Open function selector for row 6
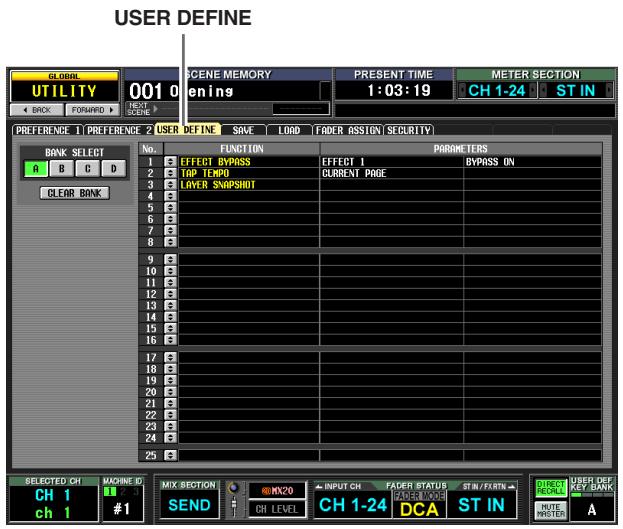This screenshot has height=529, width=623. click(170, 219)
